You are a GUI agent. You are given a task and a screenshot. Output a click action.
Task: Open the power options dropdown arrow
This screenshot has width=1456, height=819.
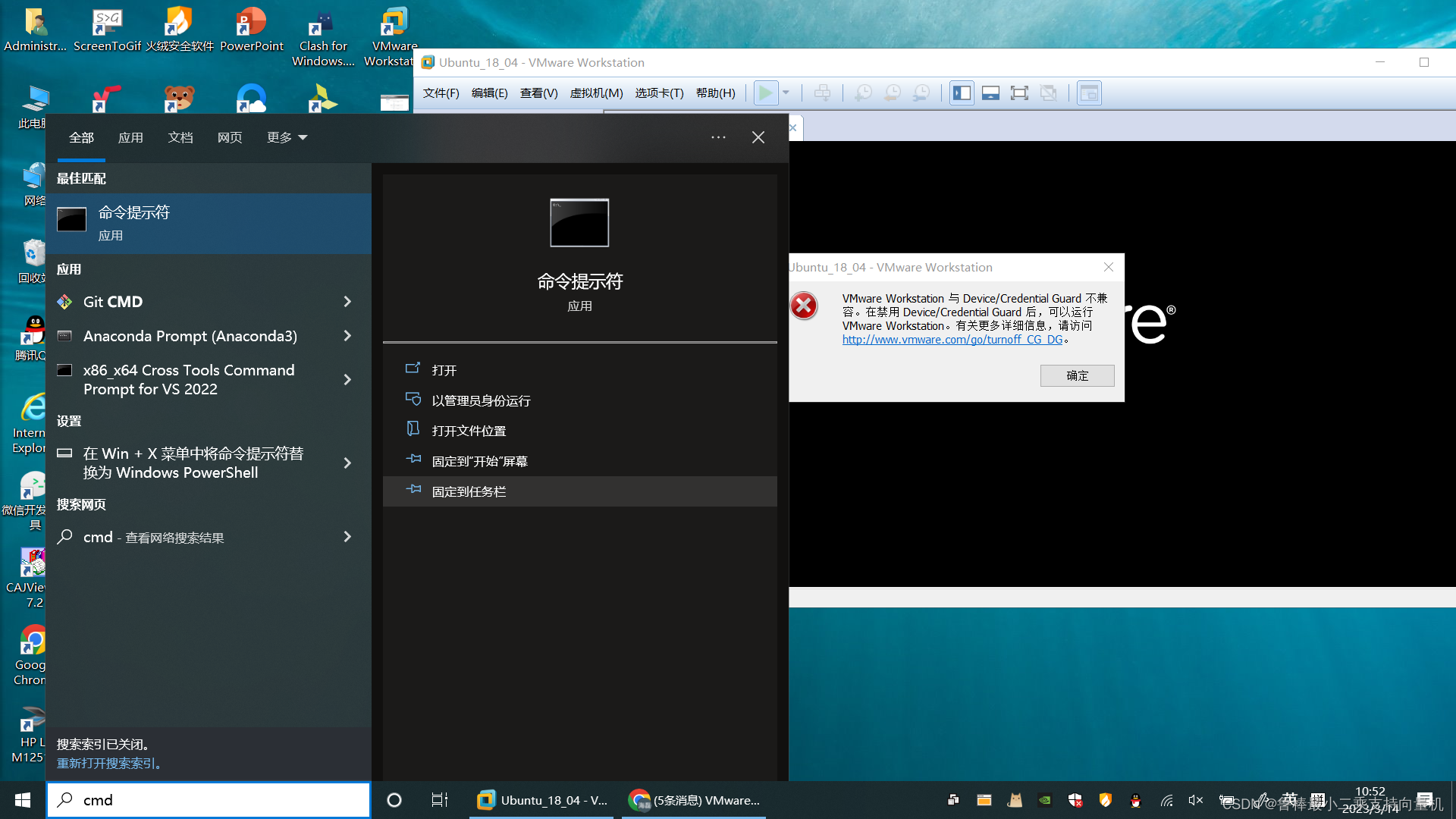pyautogui.click(x=786, y=93)
